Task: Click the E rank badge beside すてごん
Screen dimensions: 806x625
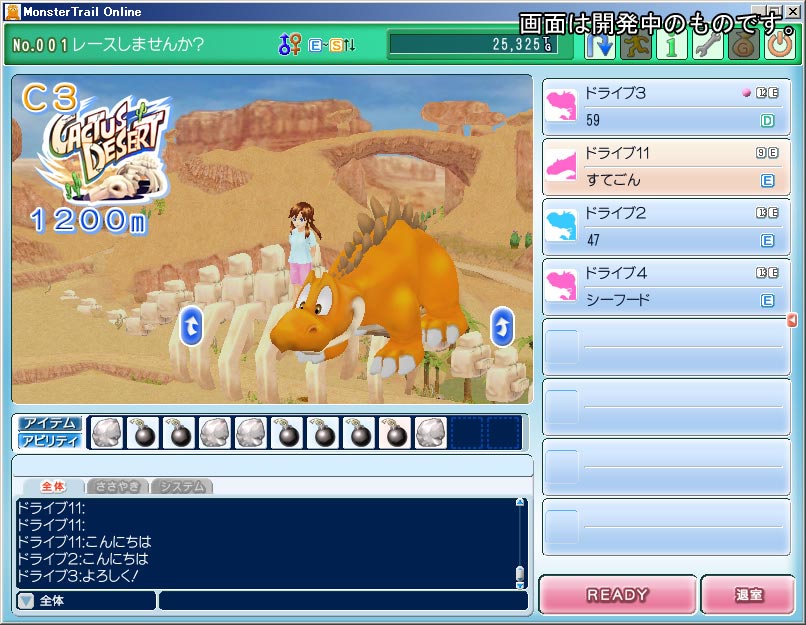Action: (767, 180)
